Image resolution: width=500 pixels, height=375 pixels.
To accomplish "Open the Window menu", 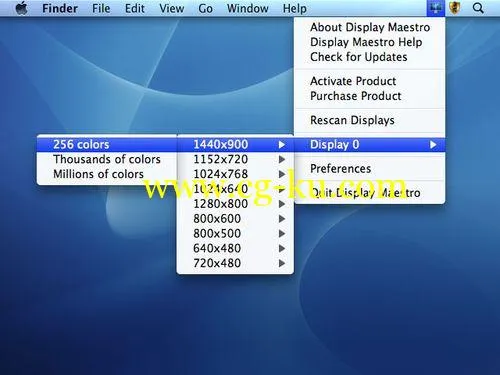I will [x=248, y=8].
